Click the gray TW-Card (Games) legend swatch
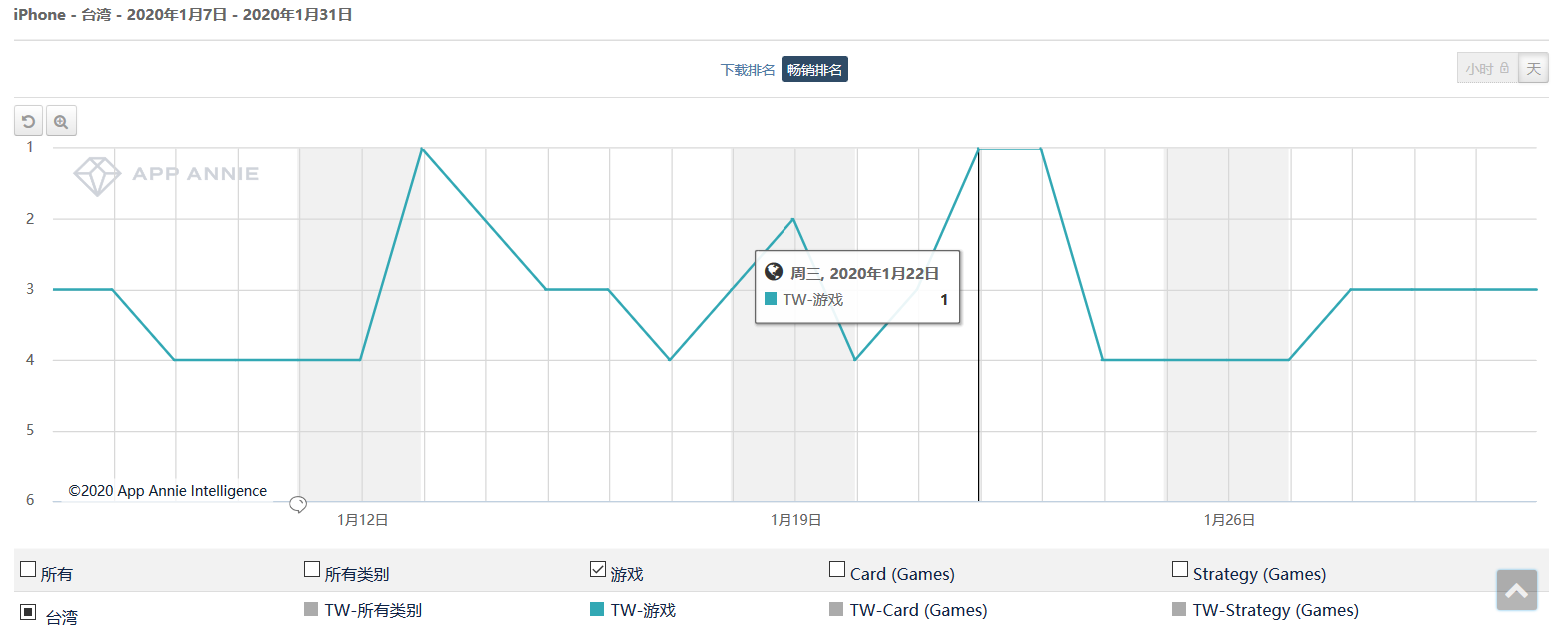The height and width of the screenshot is (638, 1568). click(x=836, y=609)
